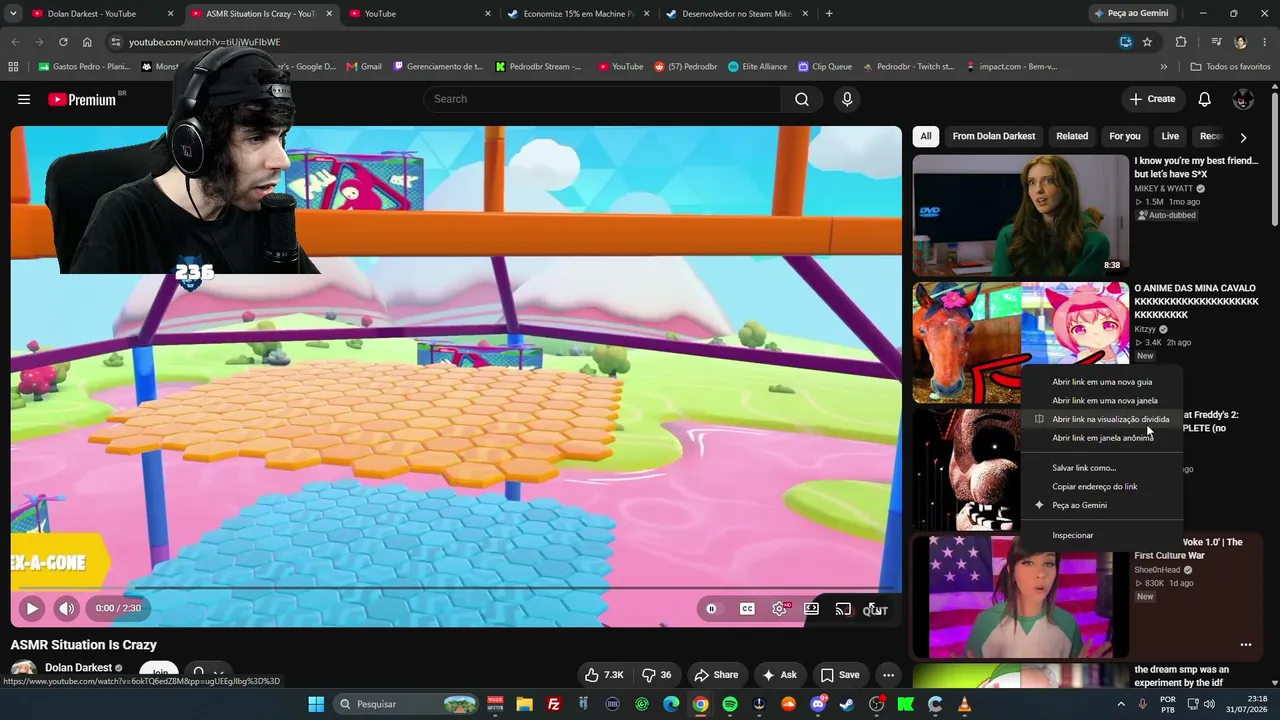
Task: Select the All filter chip
Action: click(926, 136)
